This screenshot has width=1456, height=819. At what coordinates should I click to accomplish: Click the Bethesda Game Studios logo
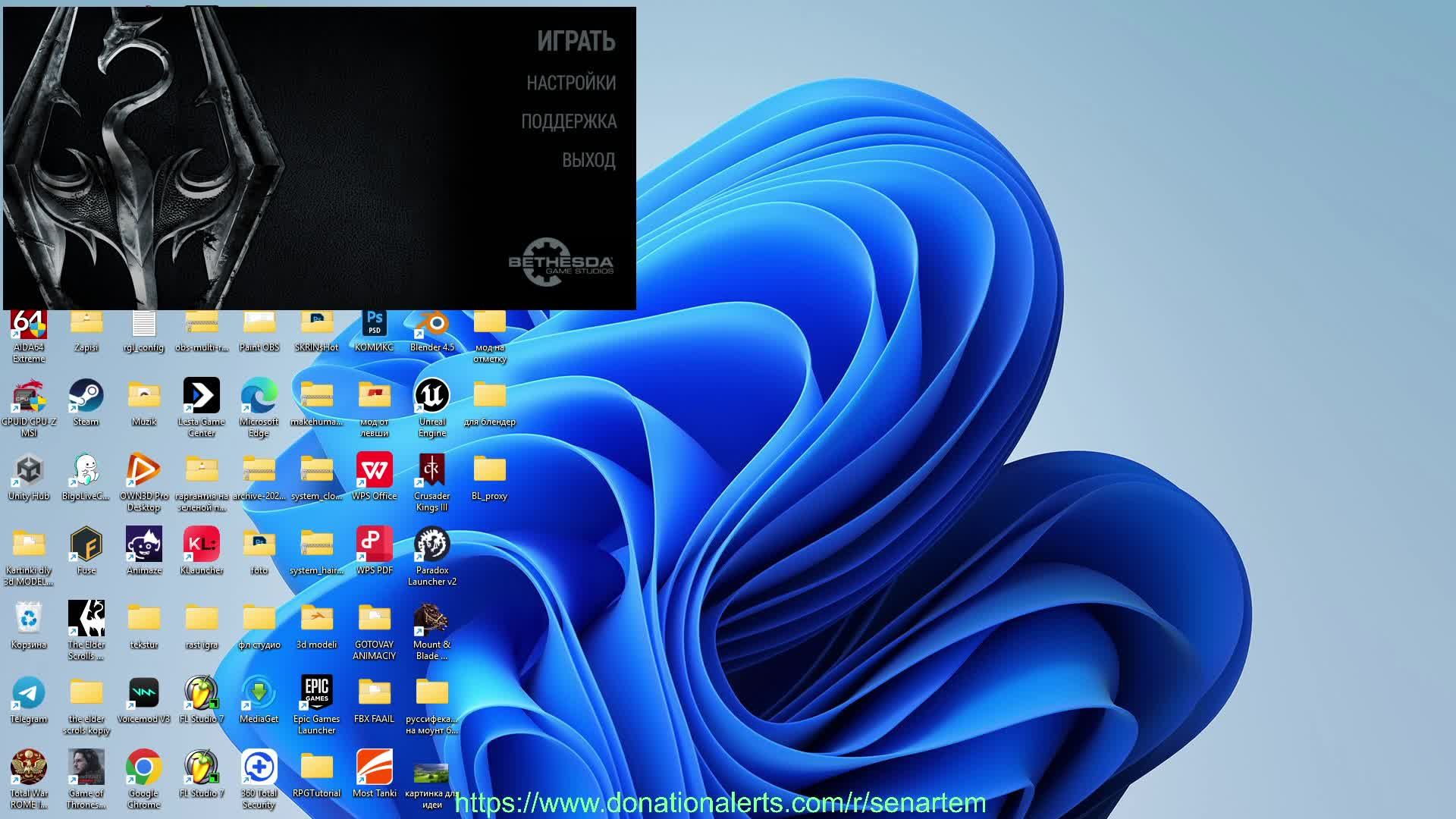560,262
